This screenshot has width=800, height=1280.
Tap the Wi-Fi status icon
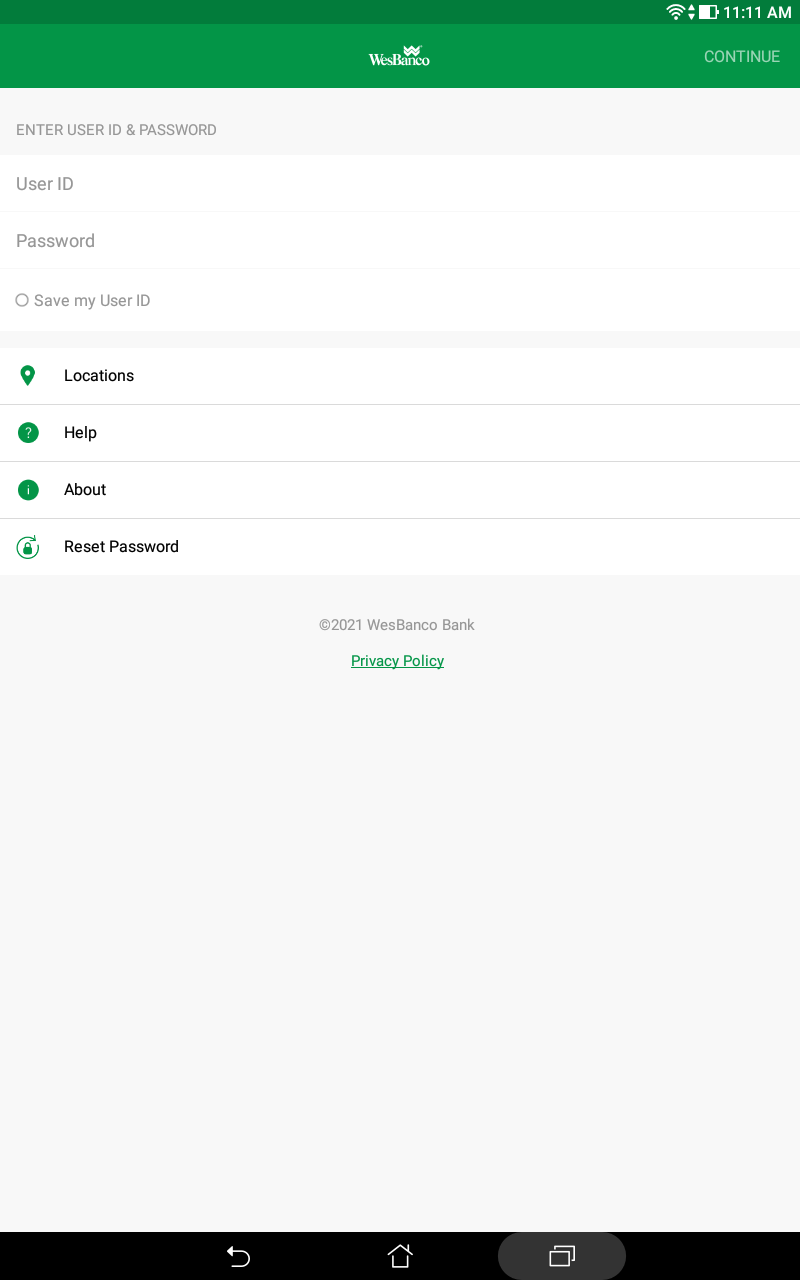click(x=676, y=12)
